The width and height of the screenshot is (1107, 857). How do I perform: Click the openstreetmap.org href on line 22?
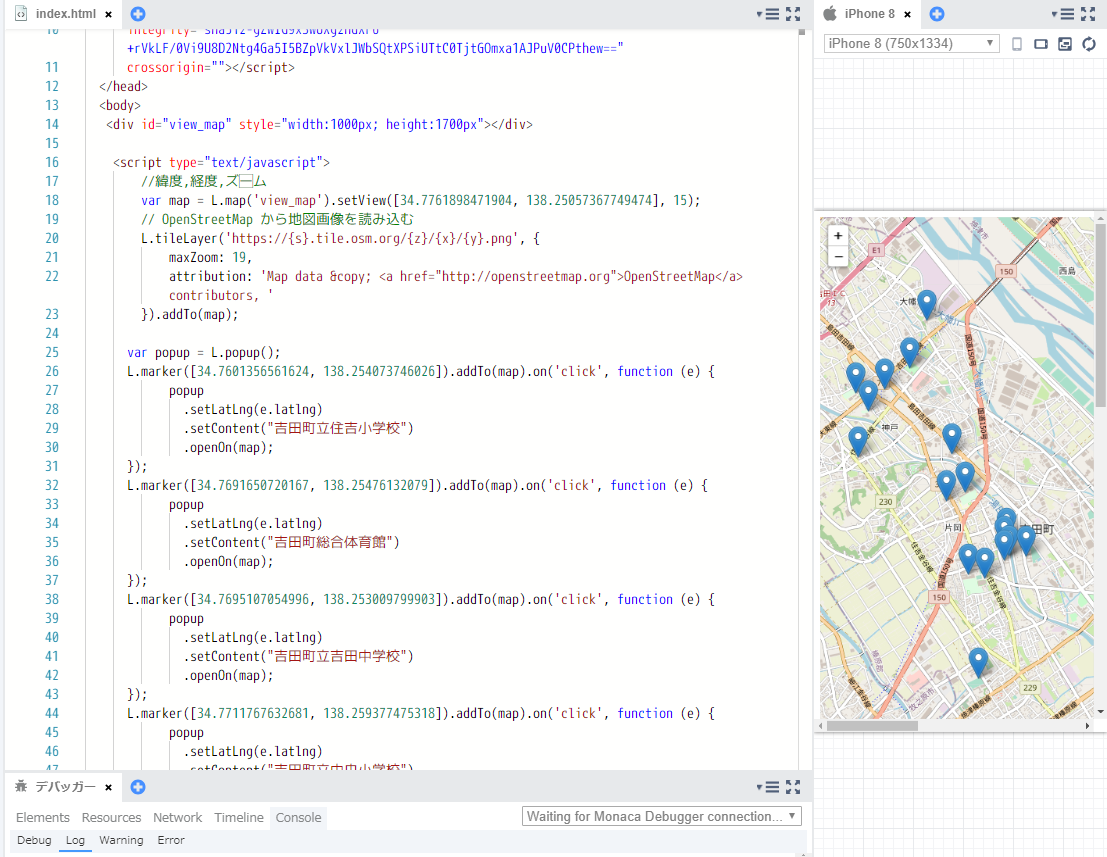pos(529,277)
